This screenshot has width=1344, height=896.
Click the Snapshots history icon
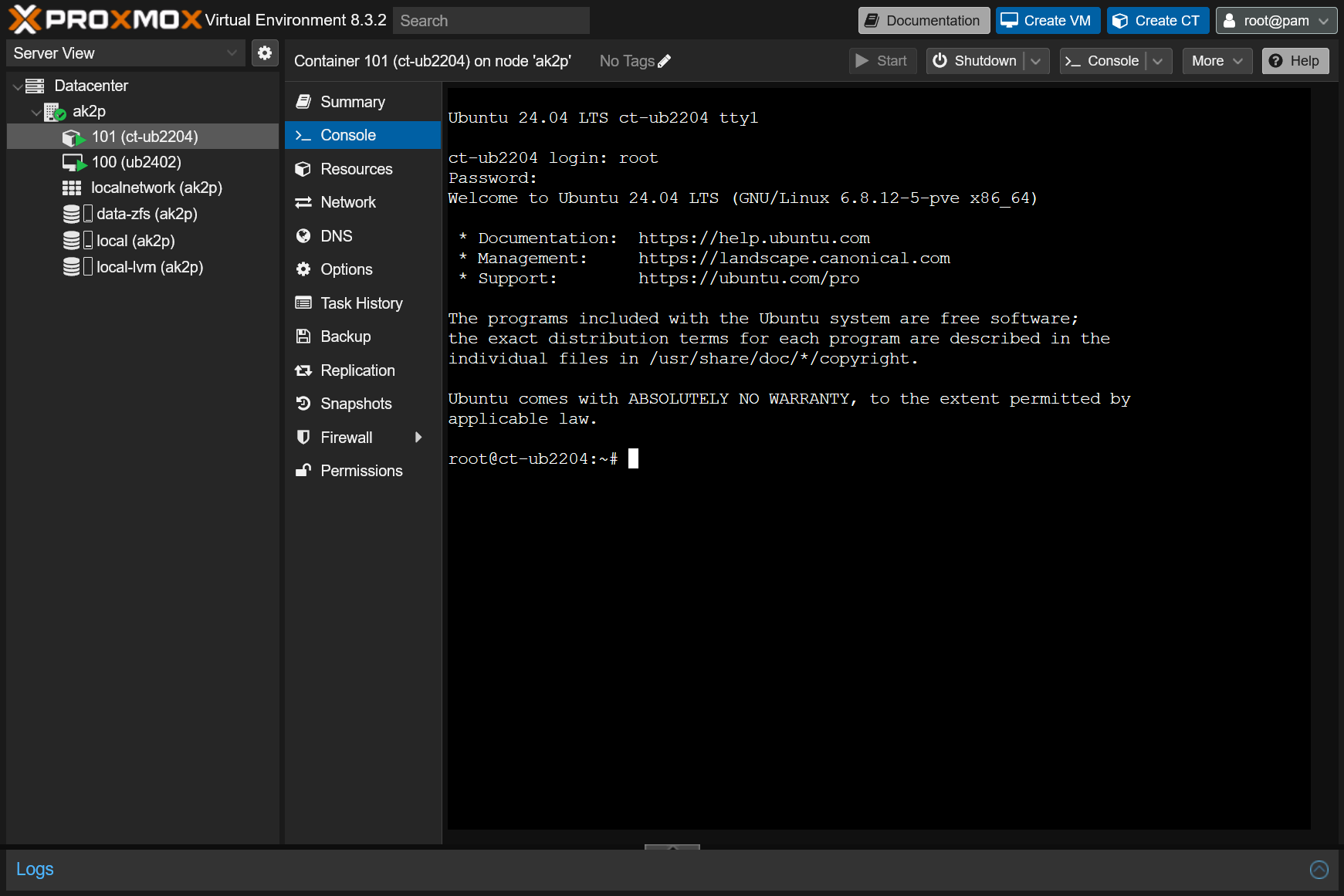303,404
